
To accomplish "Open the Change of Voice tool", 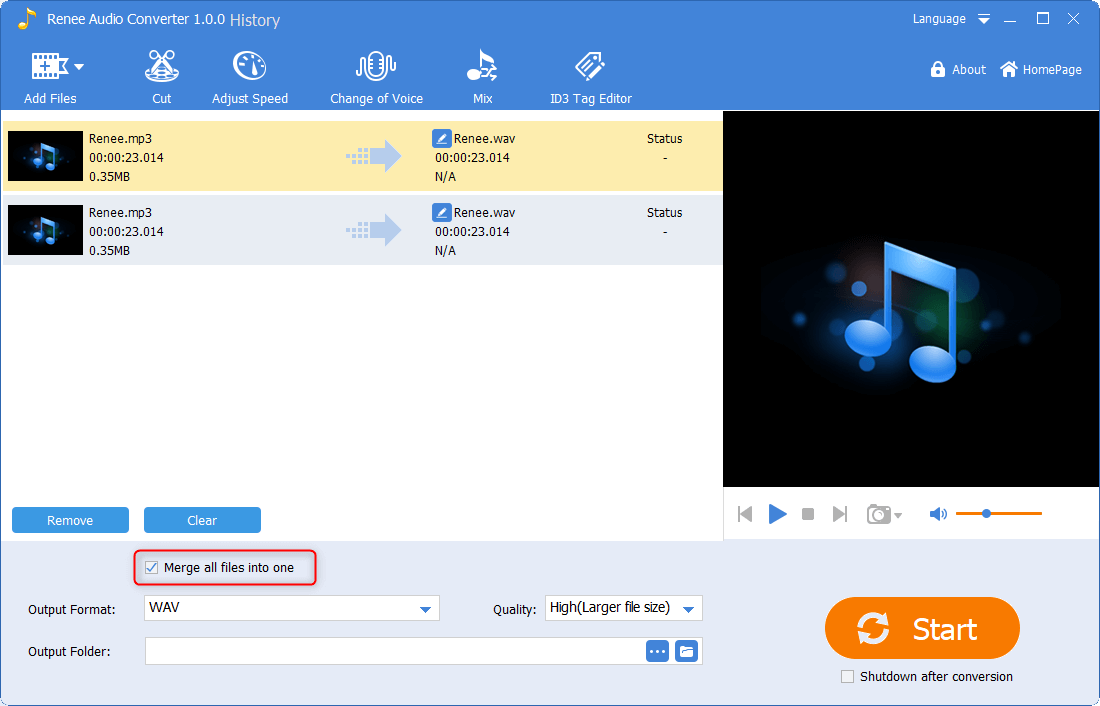I will pos(376,79).
